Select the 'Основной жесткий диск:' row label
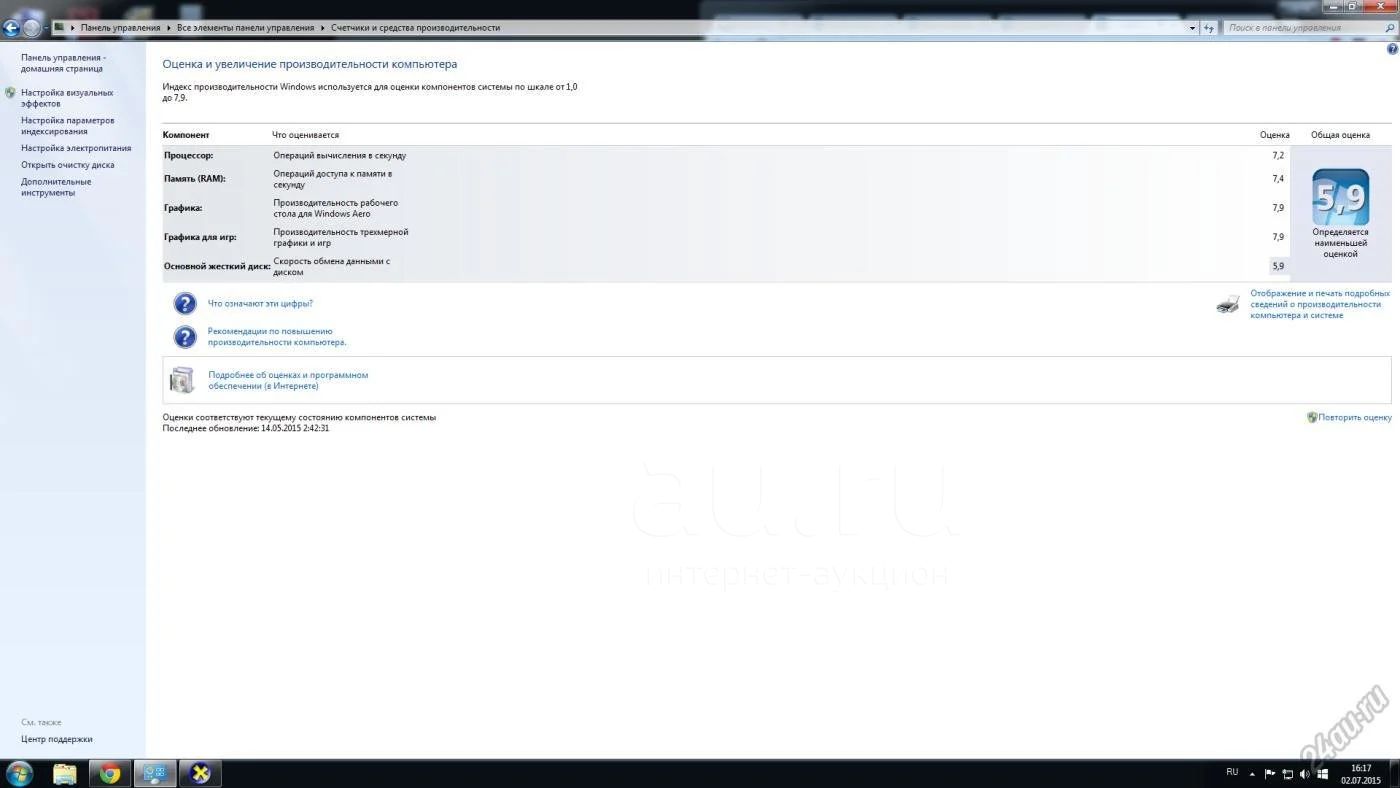The height and width of the screenshot is (788, 1400). [x=217, y=267]
